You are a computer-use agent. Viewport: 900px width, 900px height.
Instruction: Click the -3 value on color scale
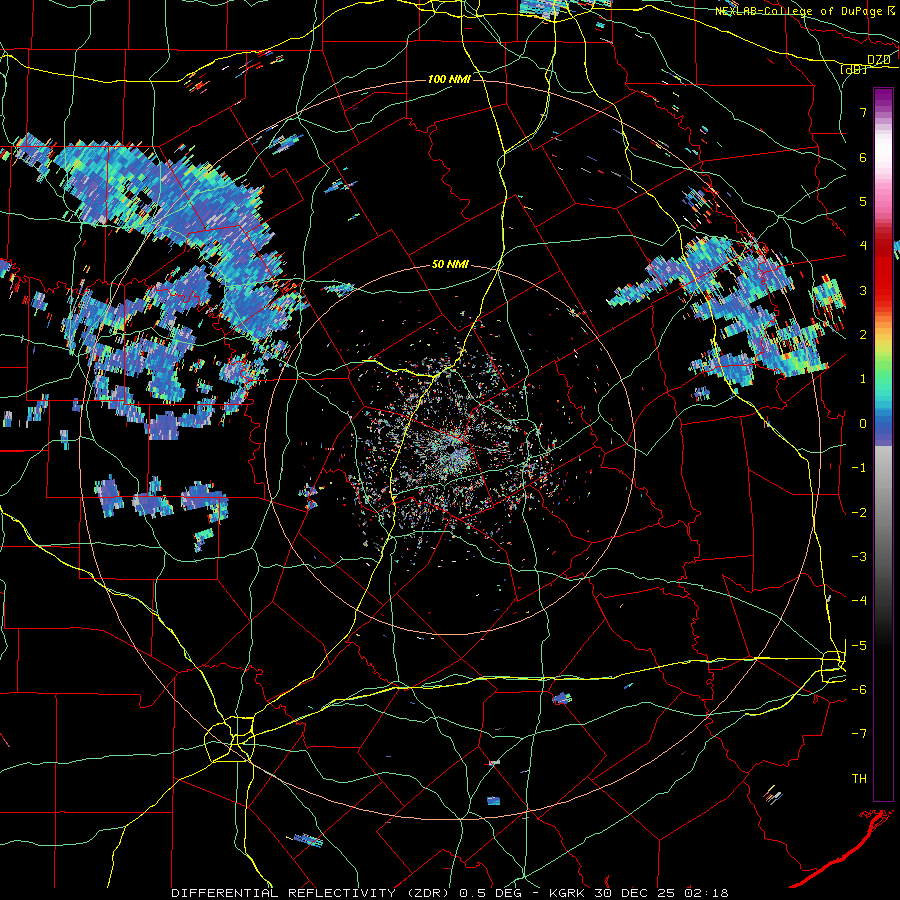tap(859, 557)
